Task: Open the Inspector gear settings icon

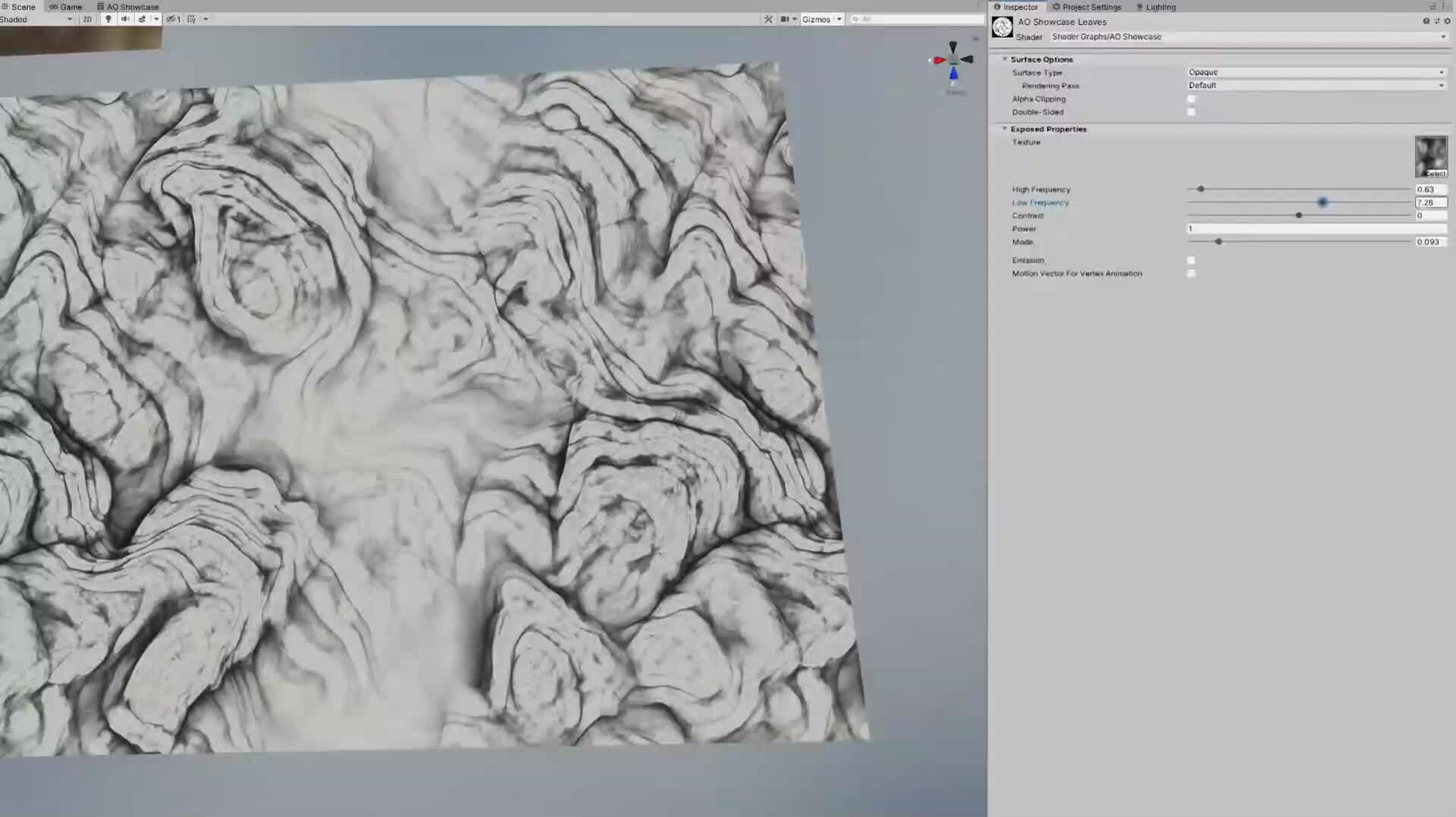Action: tap(1447, 20)
